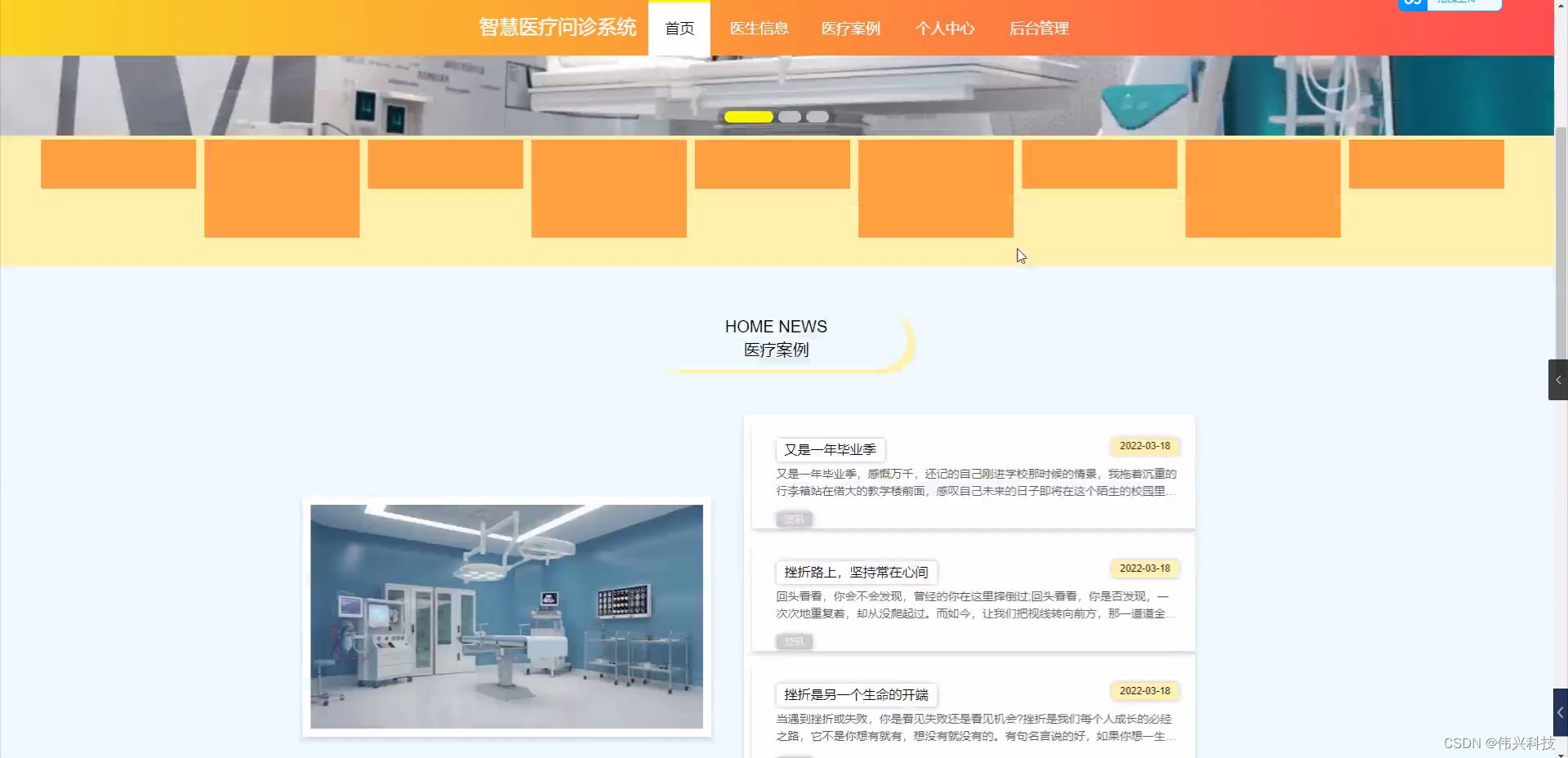Screen dimensions: 1568x758
Task: Open the 医生信息 navigation item
Action: (x=759, y=29)
